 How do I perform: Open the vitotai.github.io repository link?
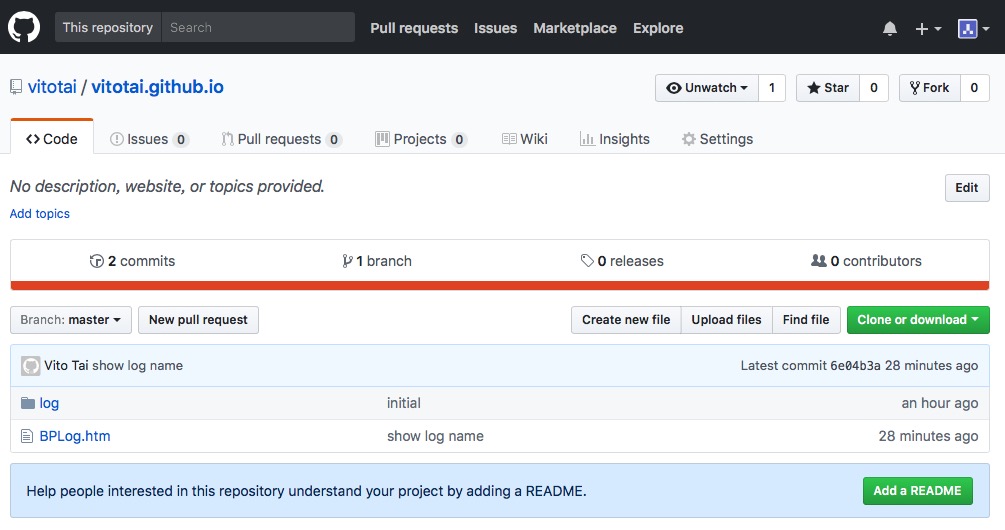point(158,87)
